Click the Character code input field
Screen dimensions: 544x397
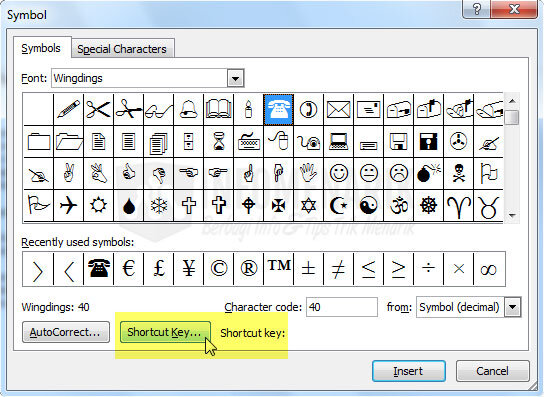342,307
